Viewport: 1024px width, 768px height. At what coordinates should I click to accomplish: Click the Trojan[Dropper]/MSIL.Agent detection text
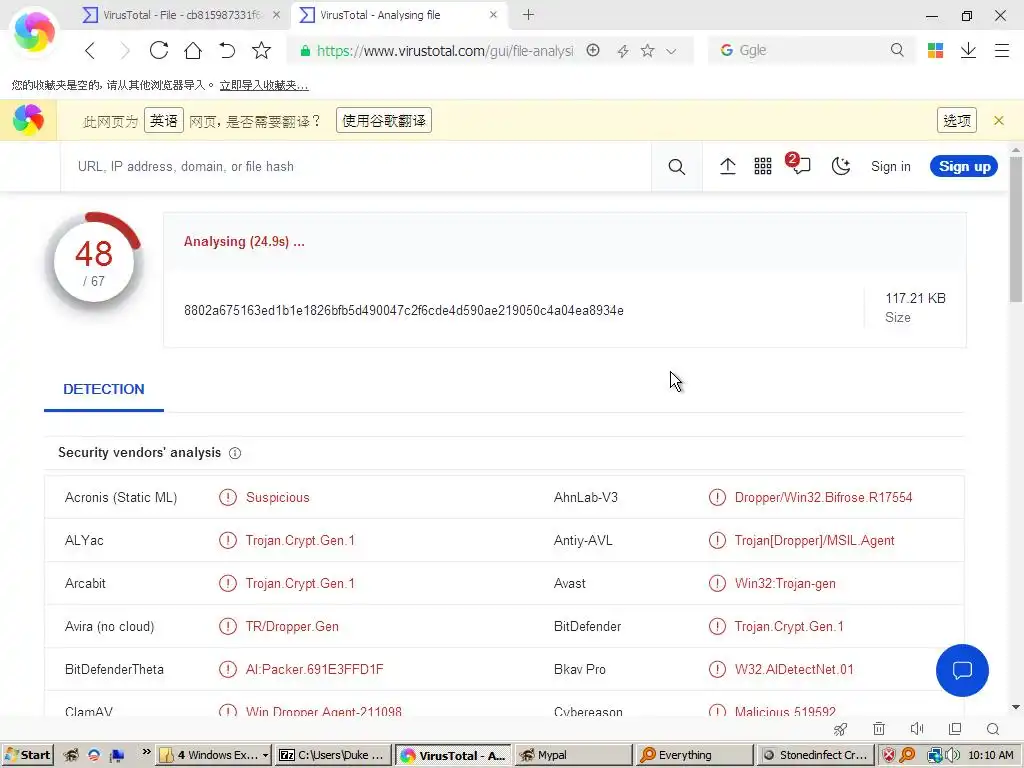(814, 541)
